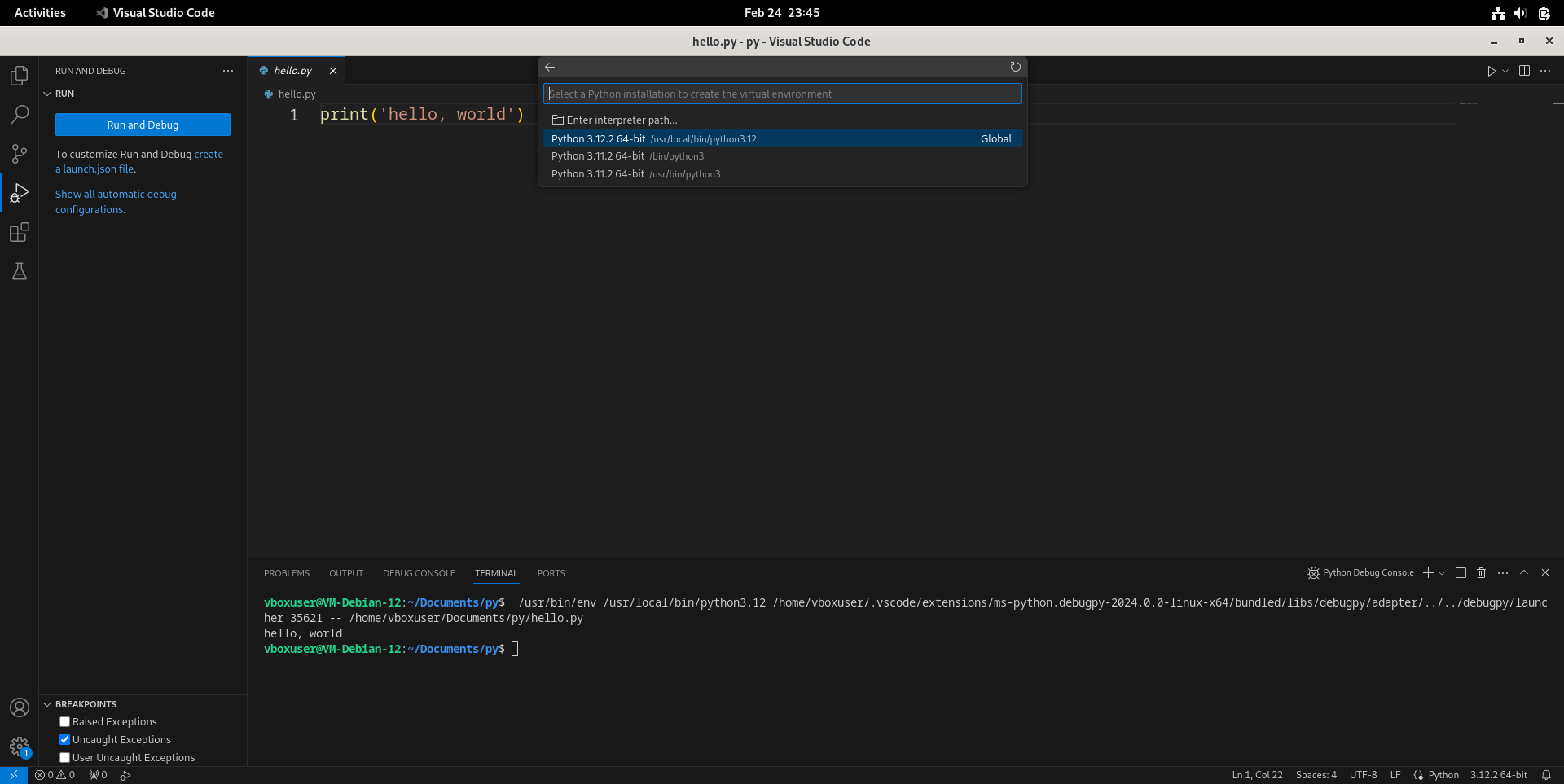Open remote window indicator in status bar
1564x784 pixels.
point(14,775)
